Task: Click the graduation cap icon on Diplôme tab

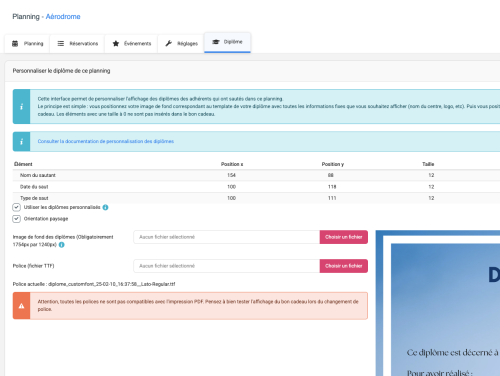Action: click(x=216, y=42)
